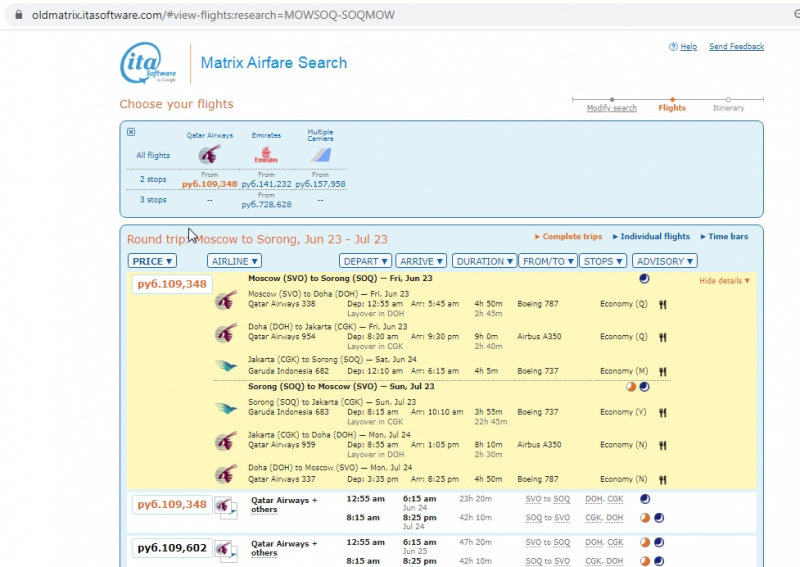
Task: Open the AIRLINE filter dropdown
Action: click(235, 261)
